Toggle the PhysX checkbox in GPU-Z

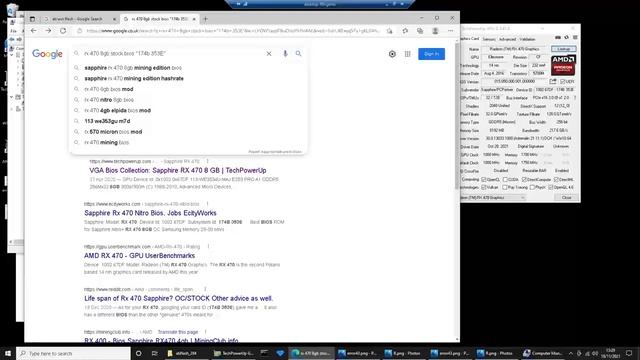coord(532,187)
